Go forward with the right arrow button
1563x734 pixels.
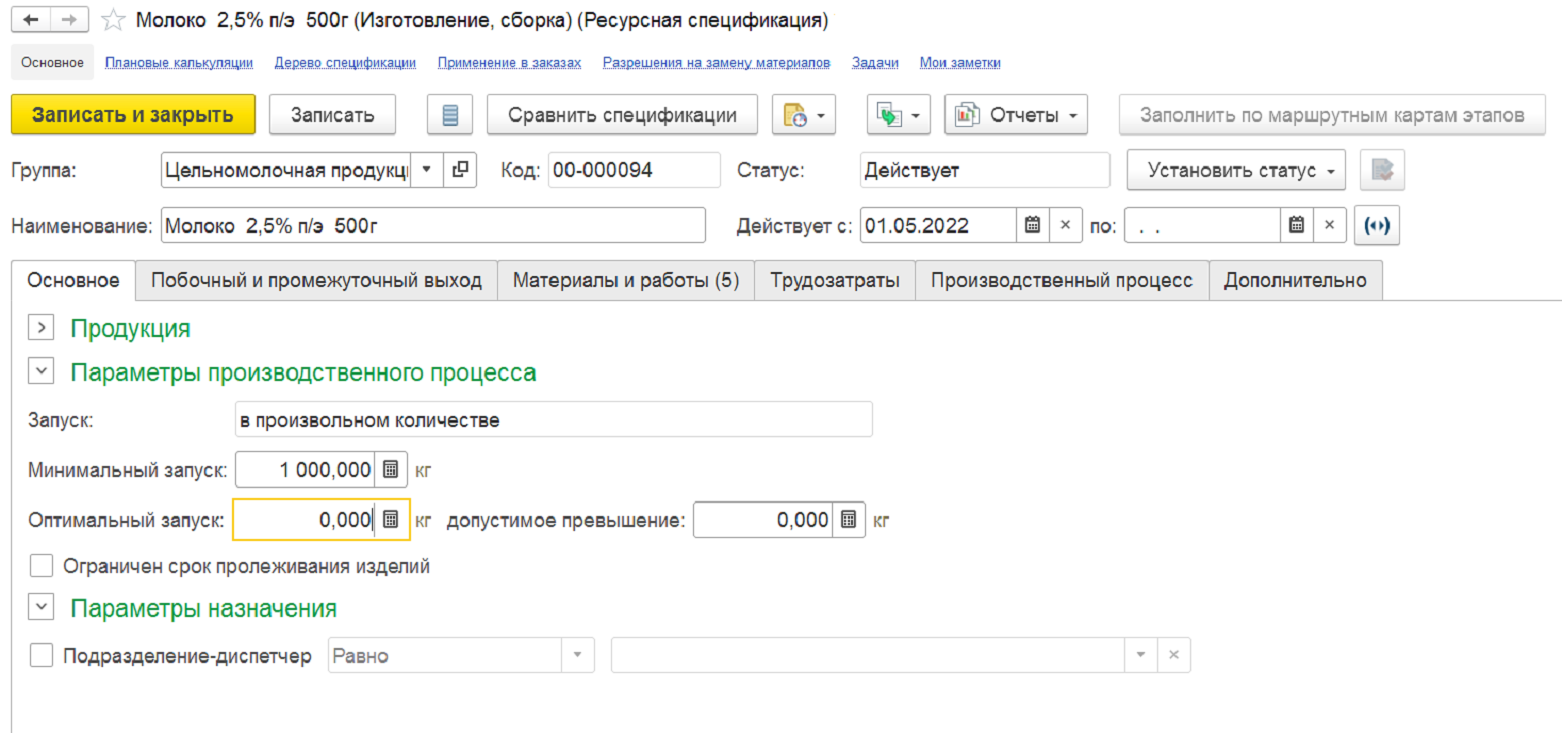click(69, 20)
